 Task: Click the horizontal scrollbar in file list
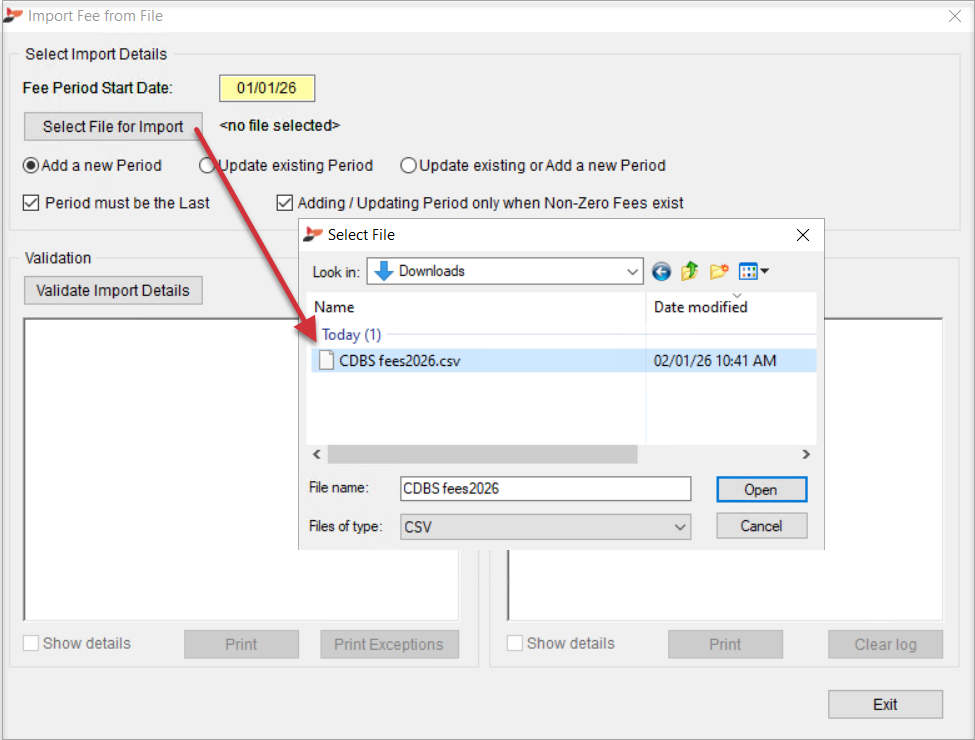pos(482,454)
